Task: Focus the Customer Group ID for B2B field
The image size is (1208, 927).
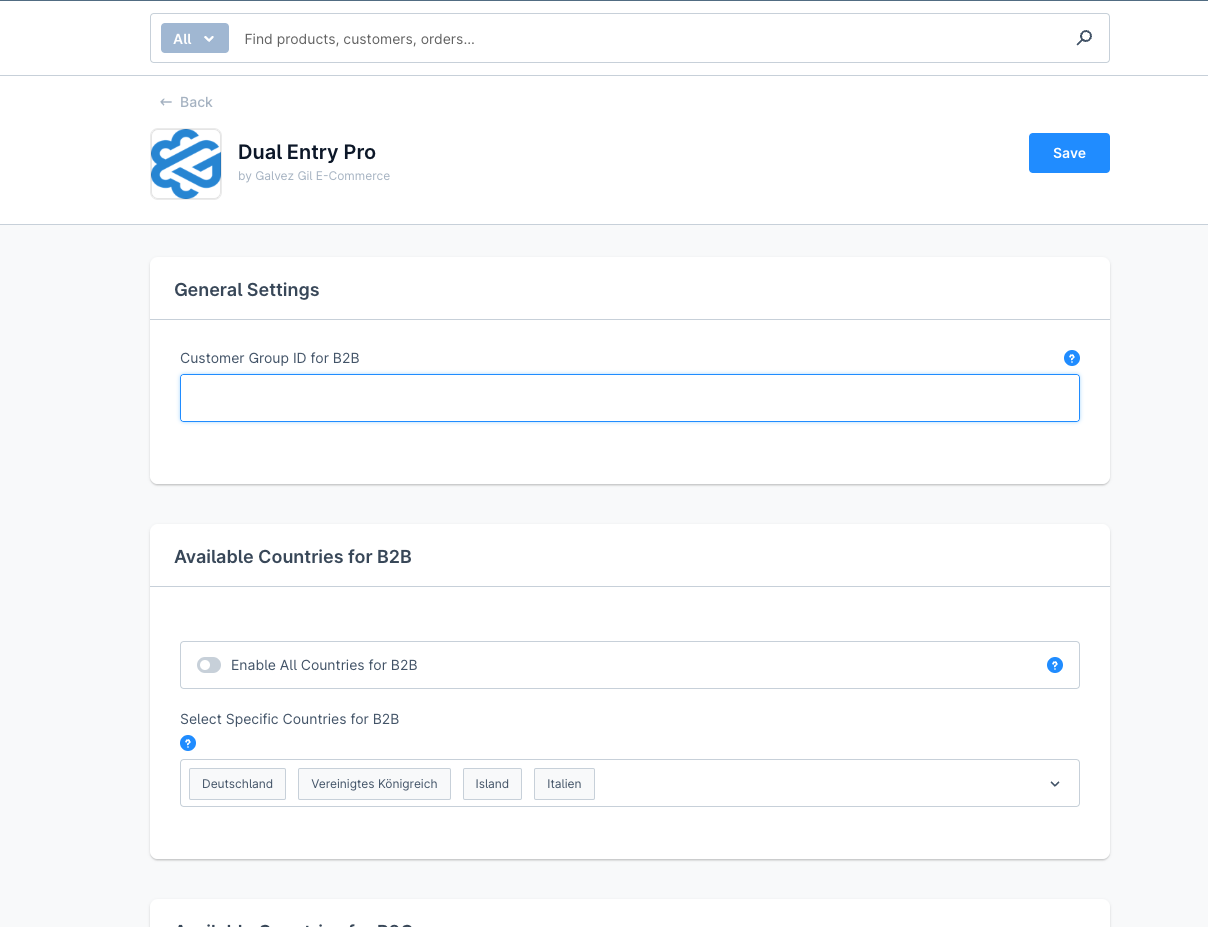Action: [x=630, y=398]
